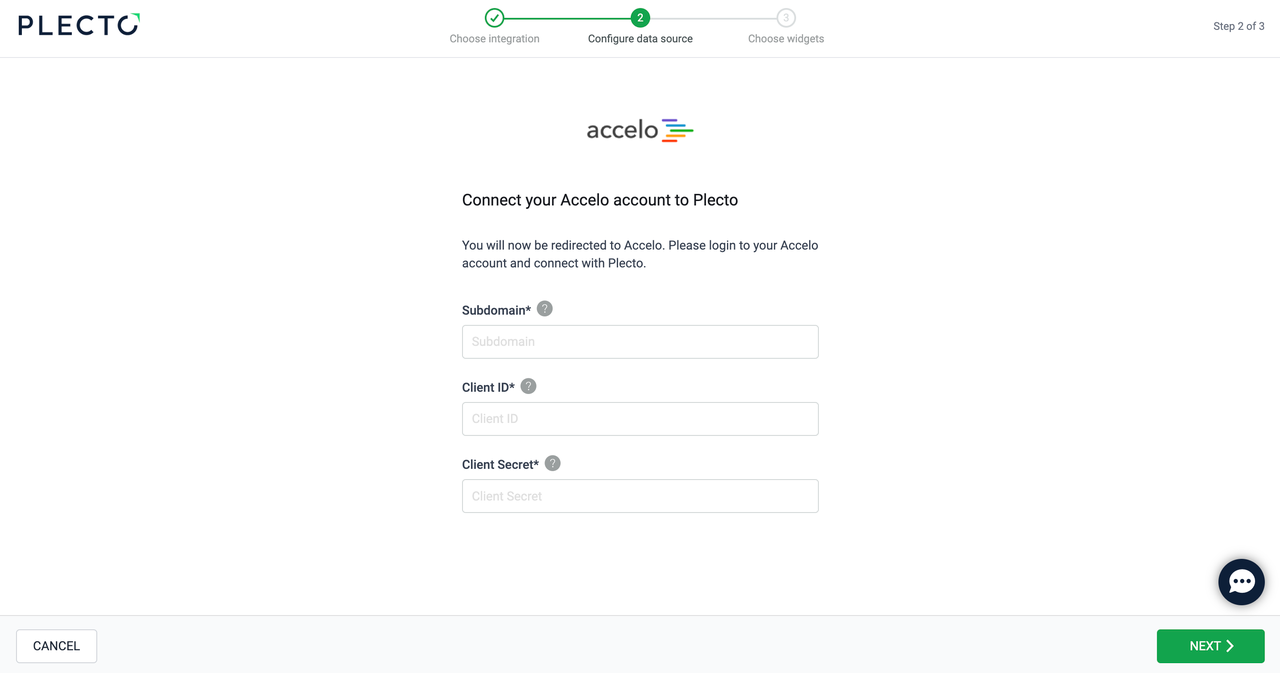This screenshot has width=1280, height=673.
Task: Click the Accelo logo
Action: [640, 130]
